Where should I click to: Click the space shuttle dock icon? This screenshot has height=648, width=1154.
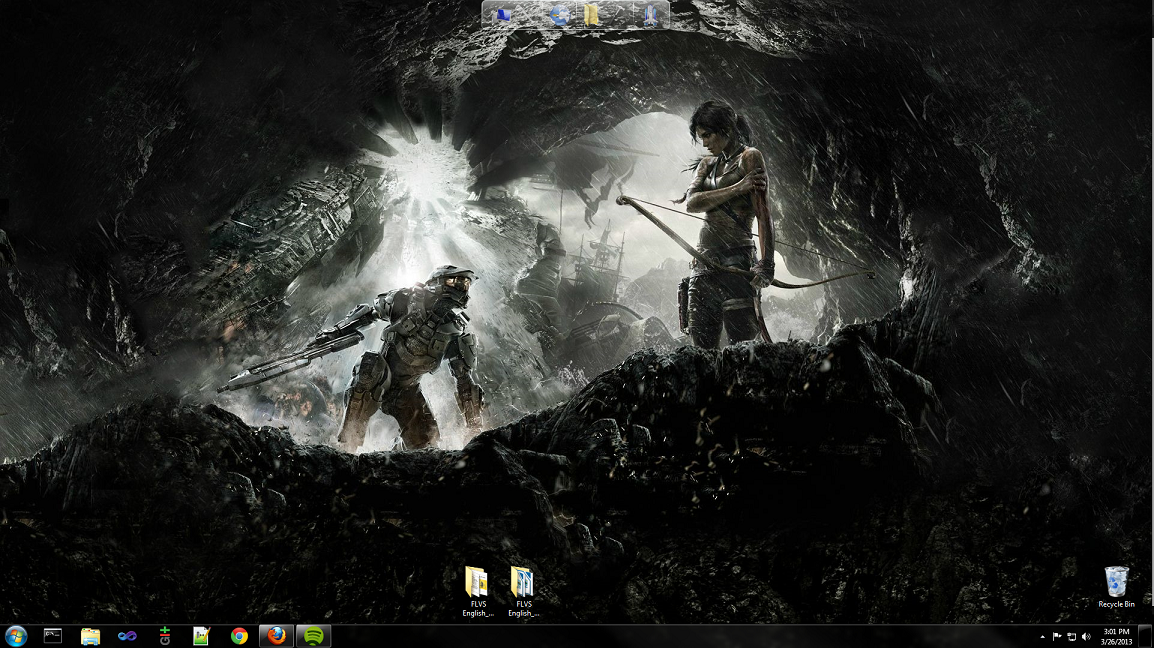[x=651, y=15]
